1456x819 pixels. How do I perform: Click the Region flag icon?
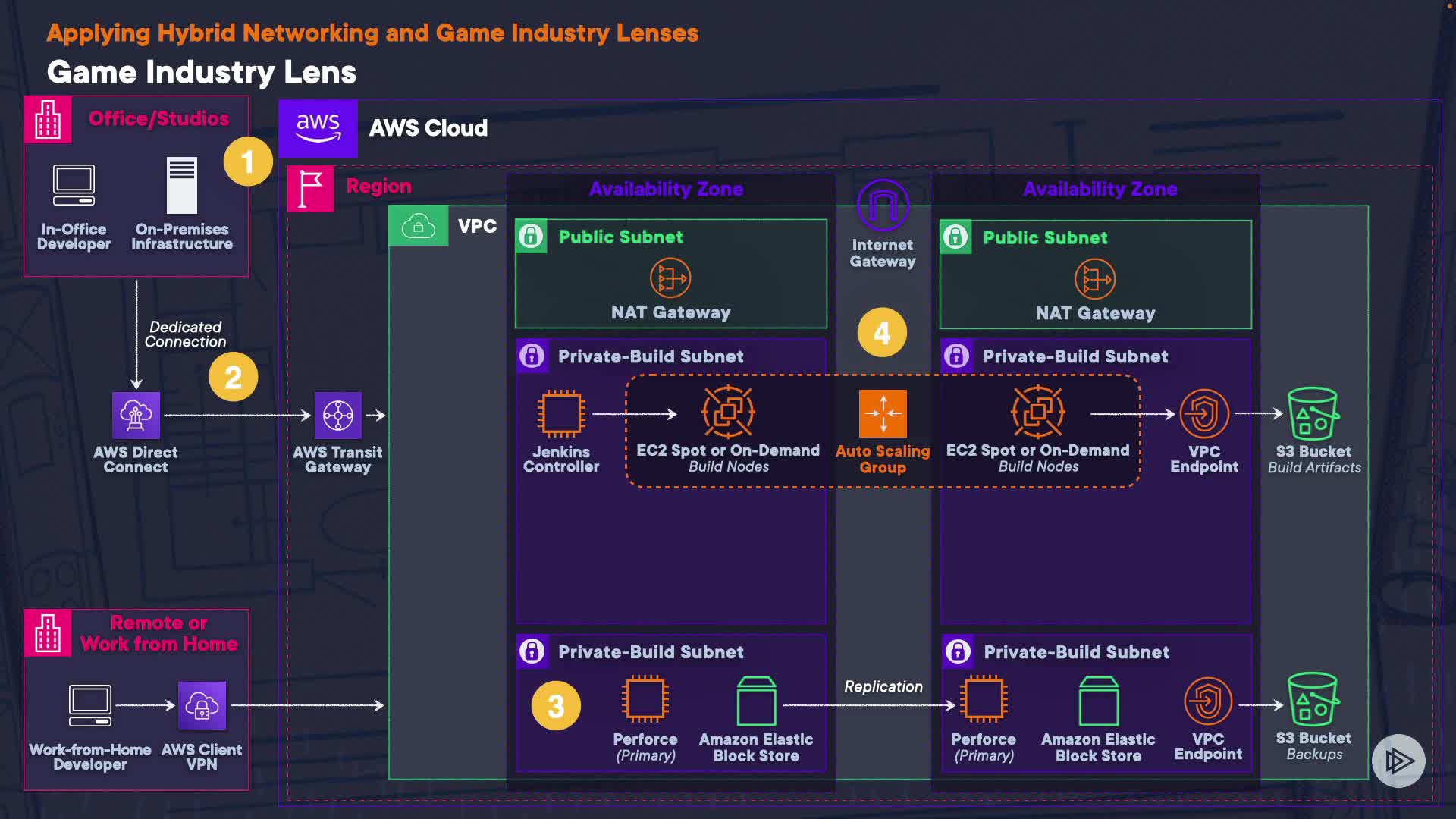click(x=310, y=188)
